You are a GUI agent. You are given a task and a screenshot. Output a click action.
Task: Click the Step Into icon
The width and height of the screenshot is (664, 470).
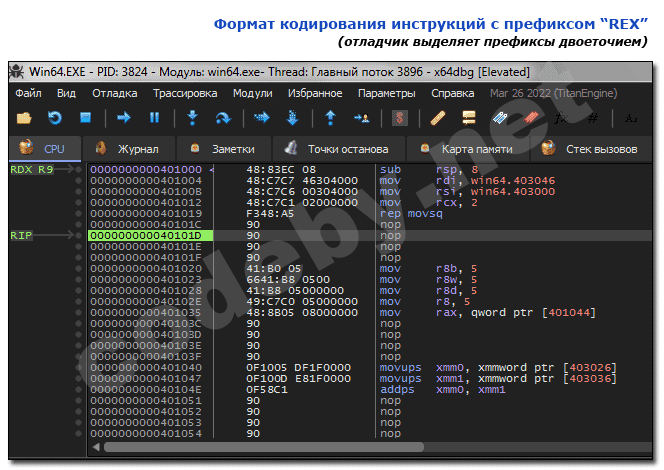point(193,117)
